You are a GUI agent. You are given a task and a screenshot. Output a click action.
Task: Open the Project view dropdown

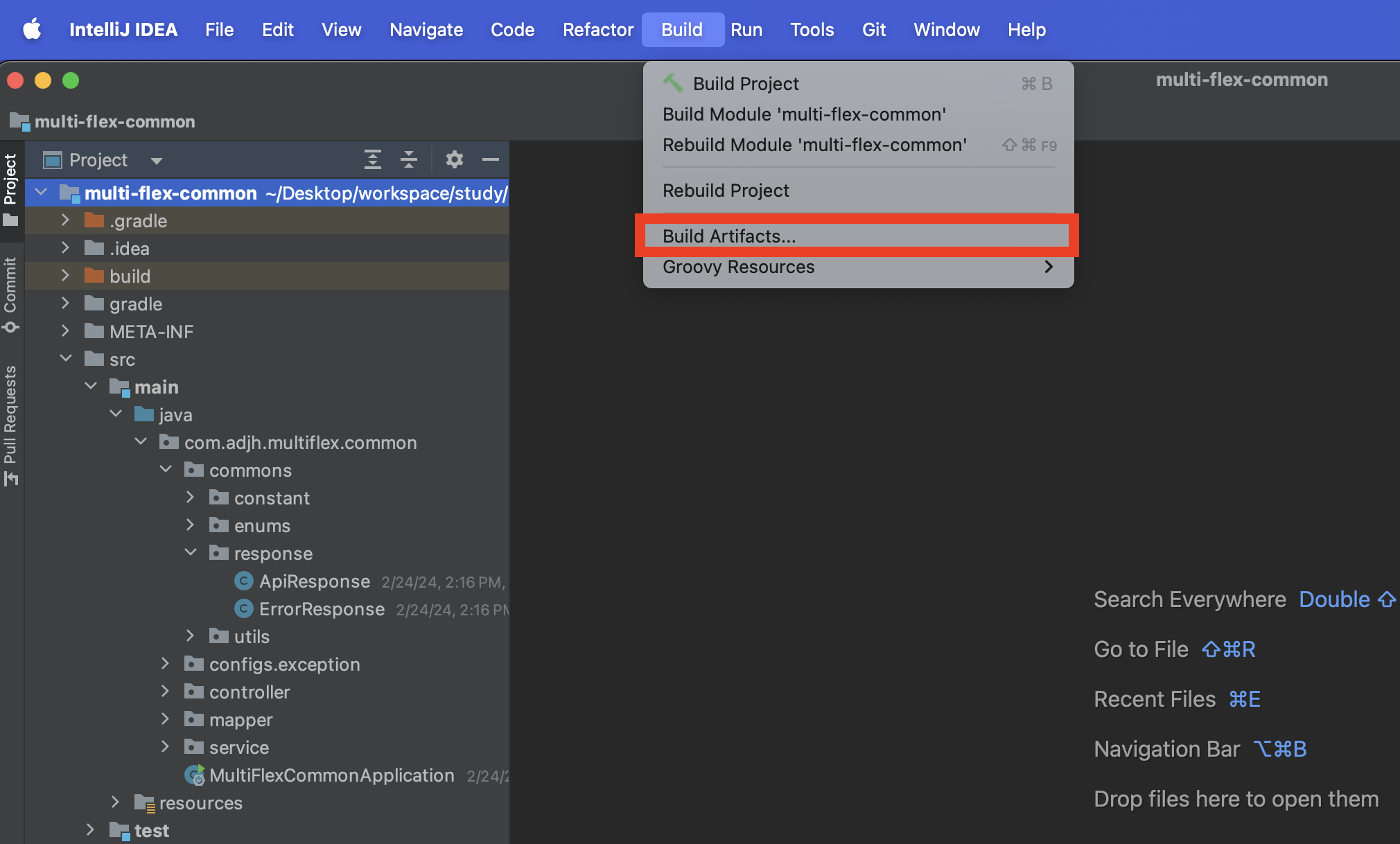156,161
